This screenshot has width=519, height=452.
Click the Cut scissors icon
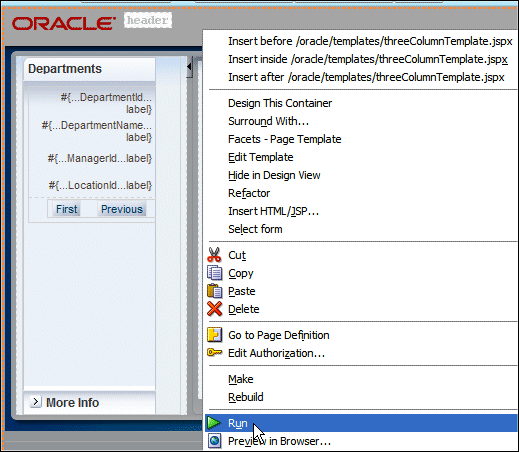214,255
